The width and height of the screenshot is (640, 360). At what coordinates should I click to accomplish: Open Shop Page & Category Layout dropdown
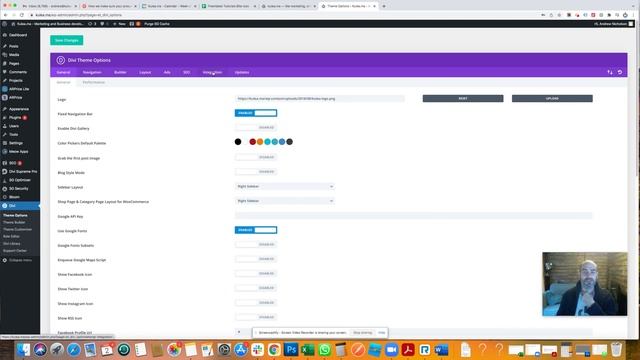[x=284, y=201]
